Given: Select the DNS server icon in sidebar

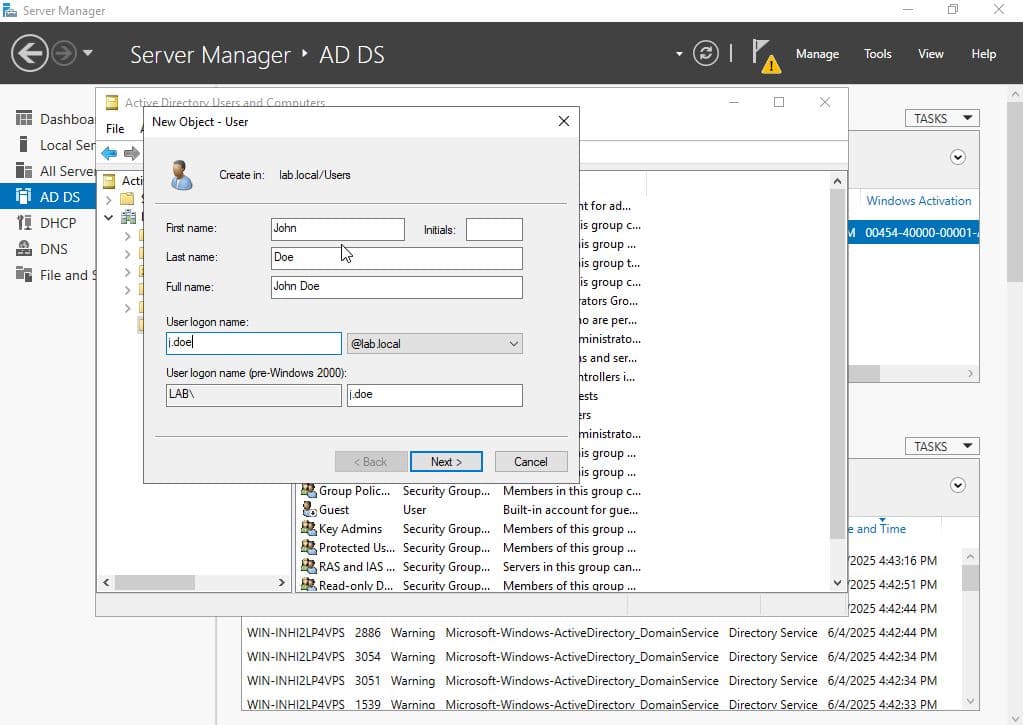Looking at the screenshot, I should 24,249.
